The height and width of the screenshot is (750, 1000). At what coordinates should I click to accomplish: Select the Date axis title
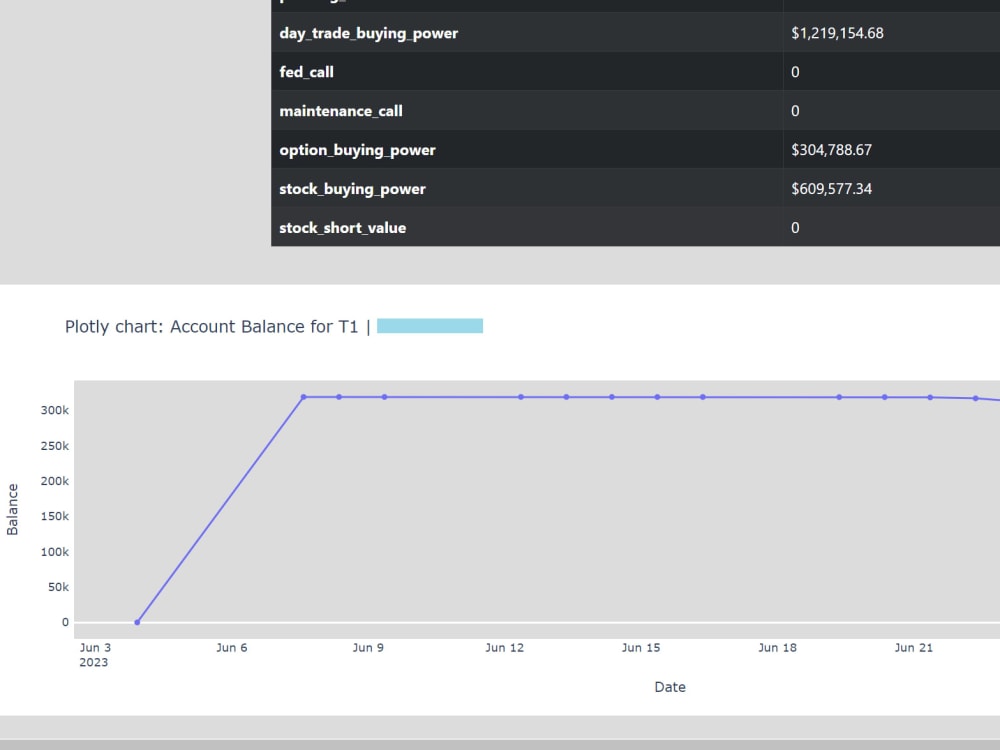click(x=670, y=687)
